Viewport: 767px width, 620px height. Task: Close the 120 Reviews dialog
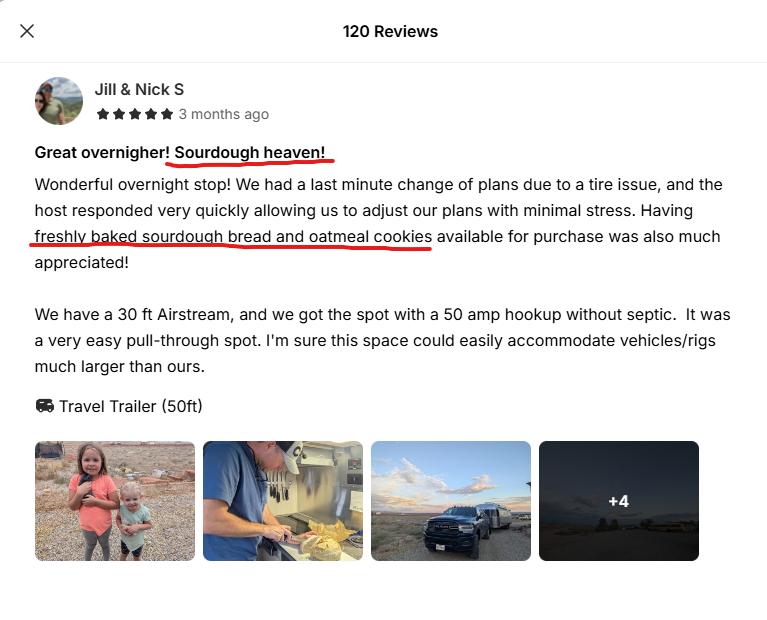[x=27, y=31]
